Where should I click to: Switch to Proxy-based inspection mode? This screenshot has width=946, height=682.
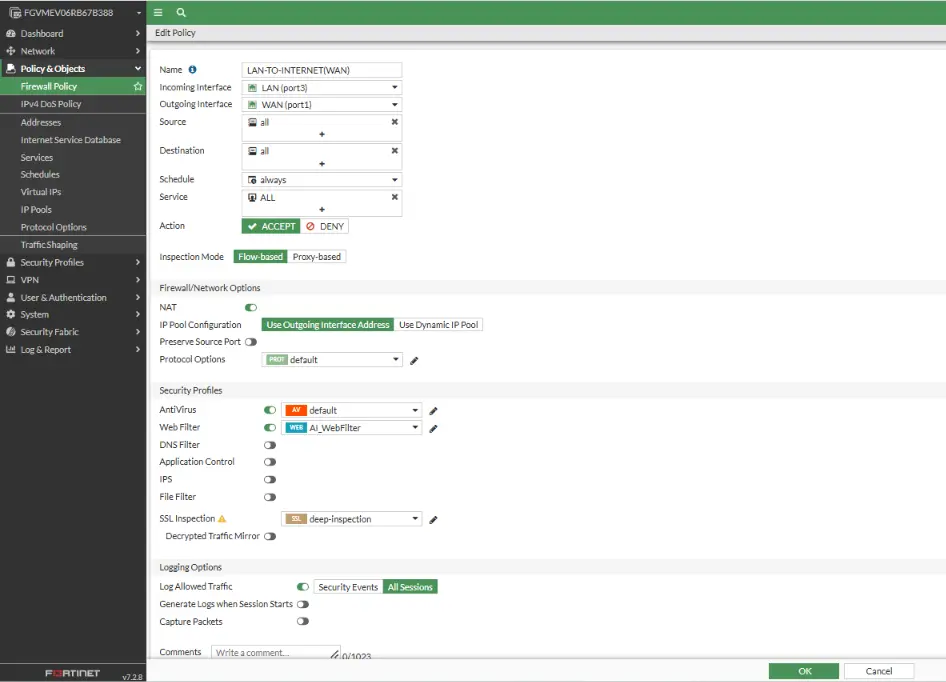(x=317, y=257)
